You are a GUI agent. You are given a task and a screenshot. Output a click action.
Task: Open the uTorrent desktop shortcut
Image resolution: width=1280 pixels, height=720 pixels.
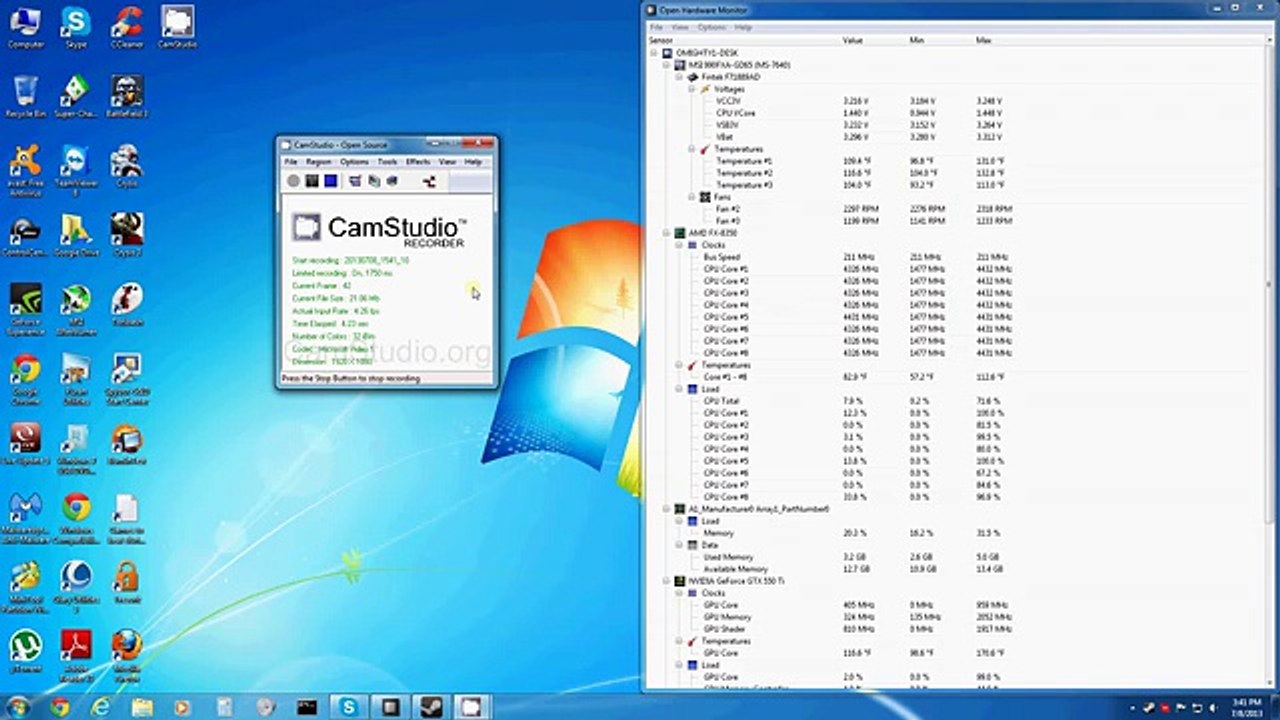coord(25,650)
